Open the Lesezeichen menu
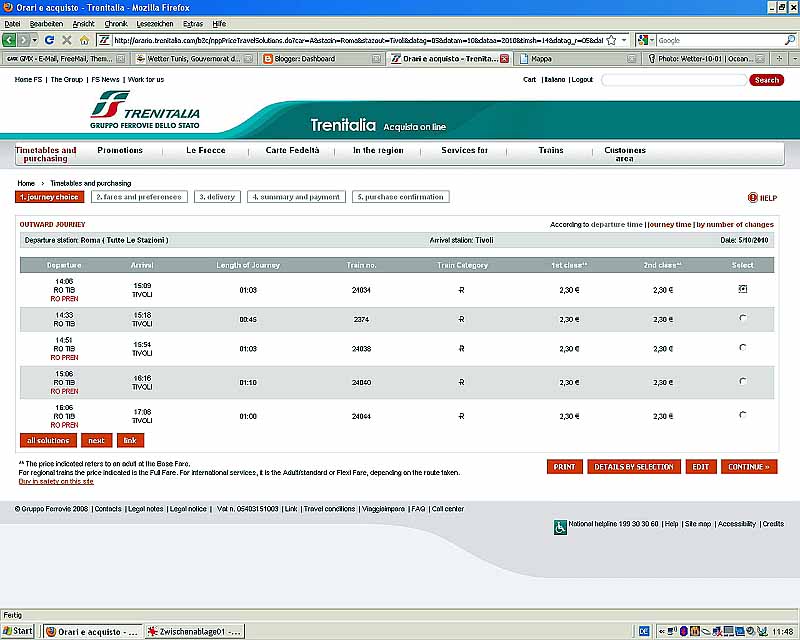Image resolution: width=800 pixels, height=640 pixels. click(155, 23)
